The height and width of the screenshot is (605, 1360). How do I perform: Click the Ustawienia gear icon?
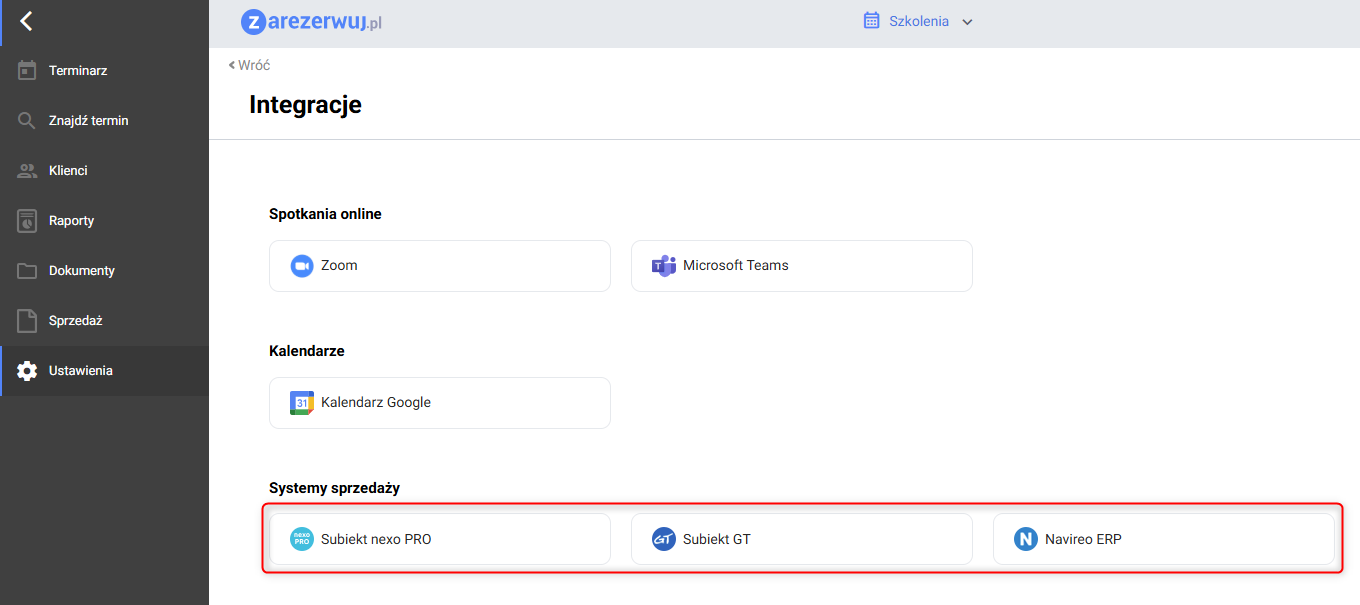point(27,371)
